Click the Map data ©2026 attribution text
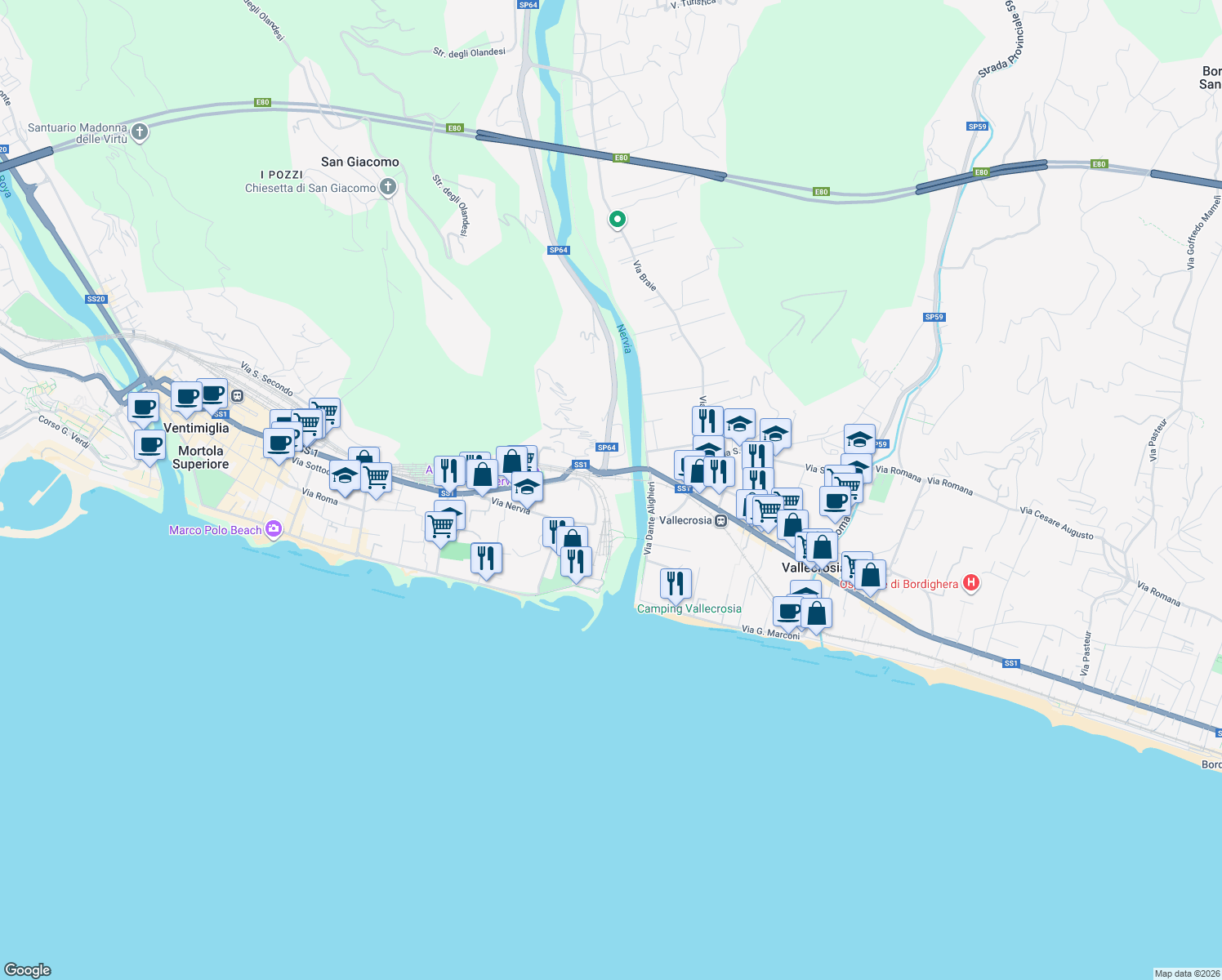 point(1175,973)
